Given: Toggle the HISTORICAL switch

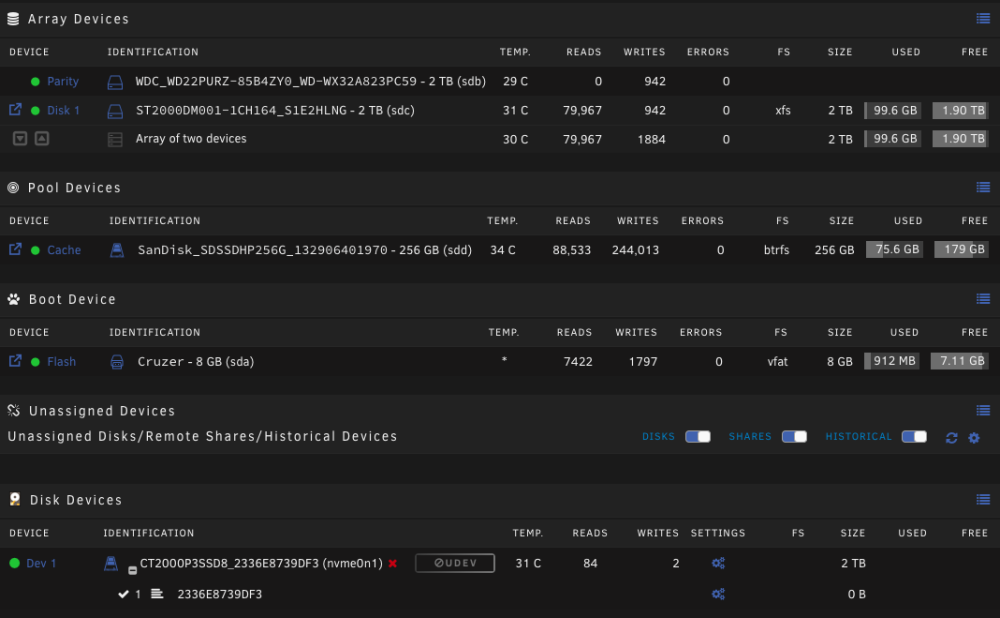Looking at the screenshot, I should pyautogui.click(x=914, y=436).
